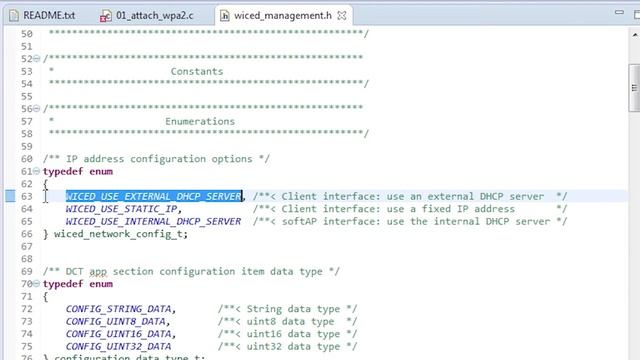Image resolution: width=640 pixels, height=360 pixels.
Task: Click WICED_USE_STATIC_IP enum value
Action: [121, 209]
